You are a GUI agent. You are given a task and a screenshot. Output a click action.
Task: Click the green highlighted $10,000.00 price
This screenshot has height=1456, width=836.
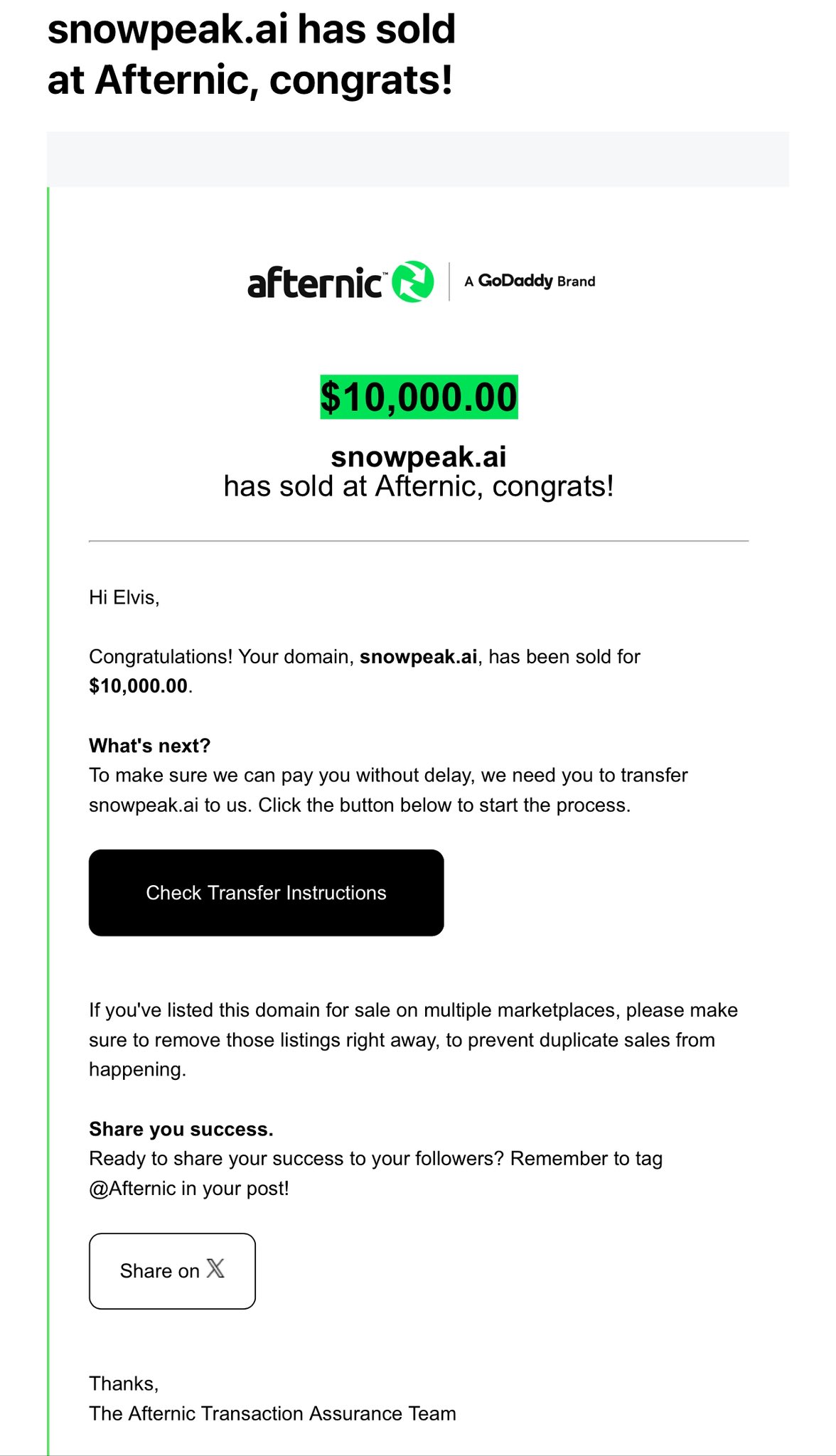click(419, 397)
